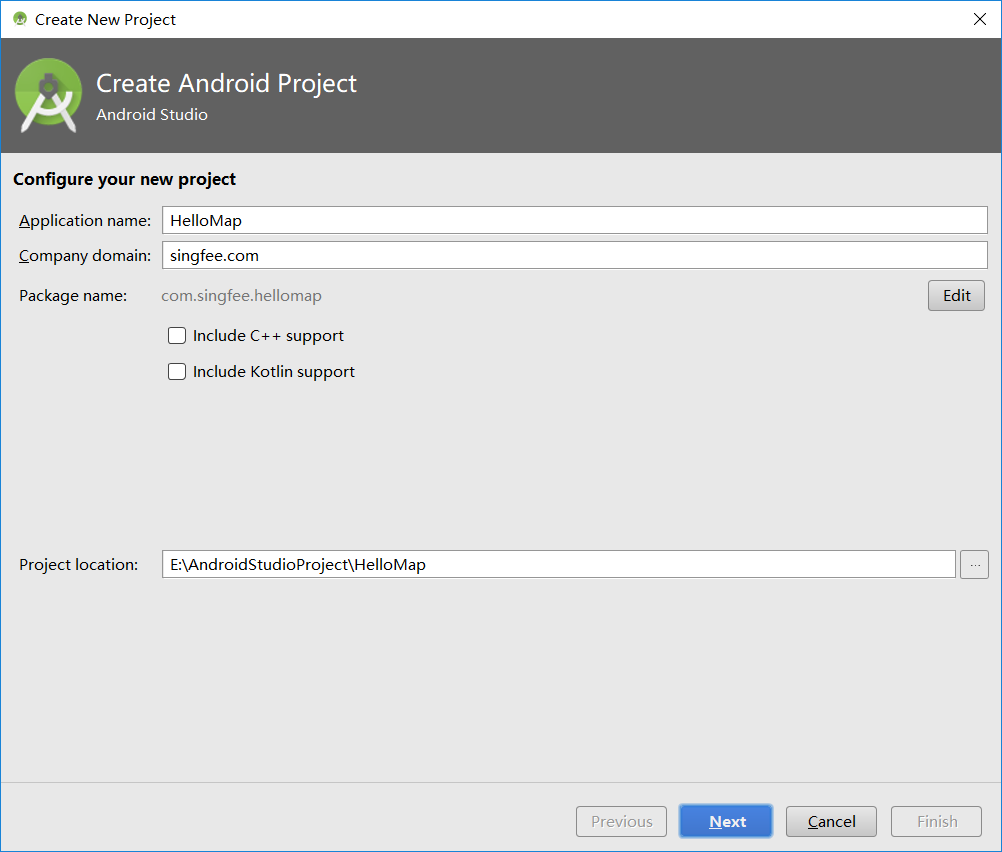Close the Create New Project dialog
The image size is (1002, 852).
[980, 19]
